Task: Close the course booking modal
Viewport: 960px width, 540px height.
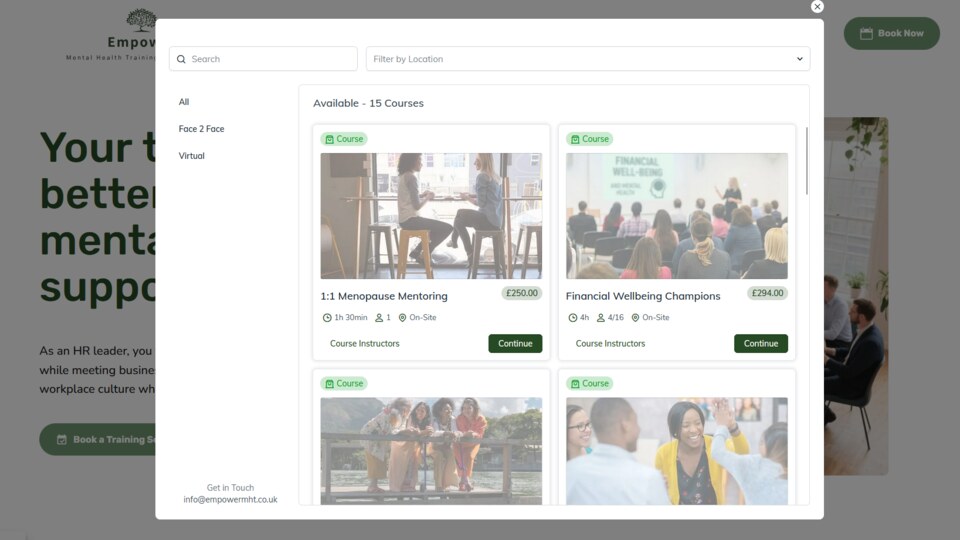Action: (817, 7)
